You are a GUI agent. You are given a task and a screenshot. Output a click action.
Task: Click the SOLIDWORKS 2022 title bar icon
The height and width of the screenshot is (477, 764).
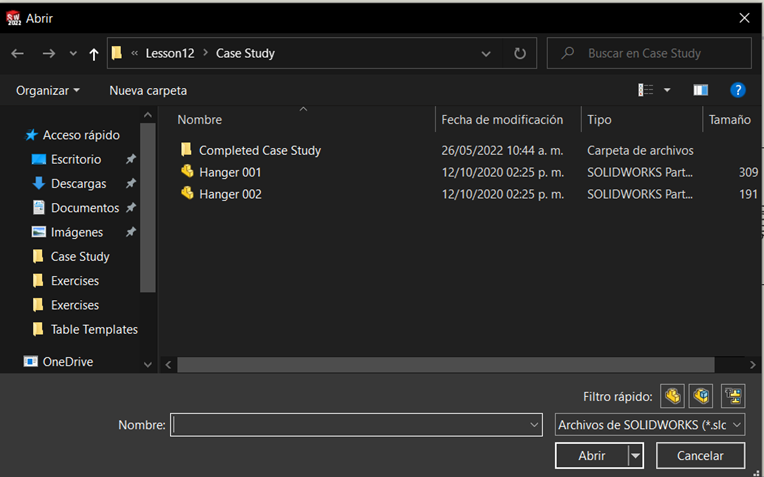[x=13, y=18]
